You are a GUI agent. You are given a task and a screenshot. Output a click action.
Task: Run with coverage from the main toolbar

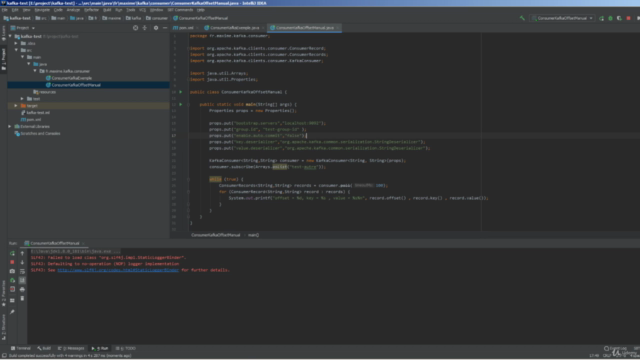pyautogui.click(x=619, y=18)
